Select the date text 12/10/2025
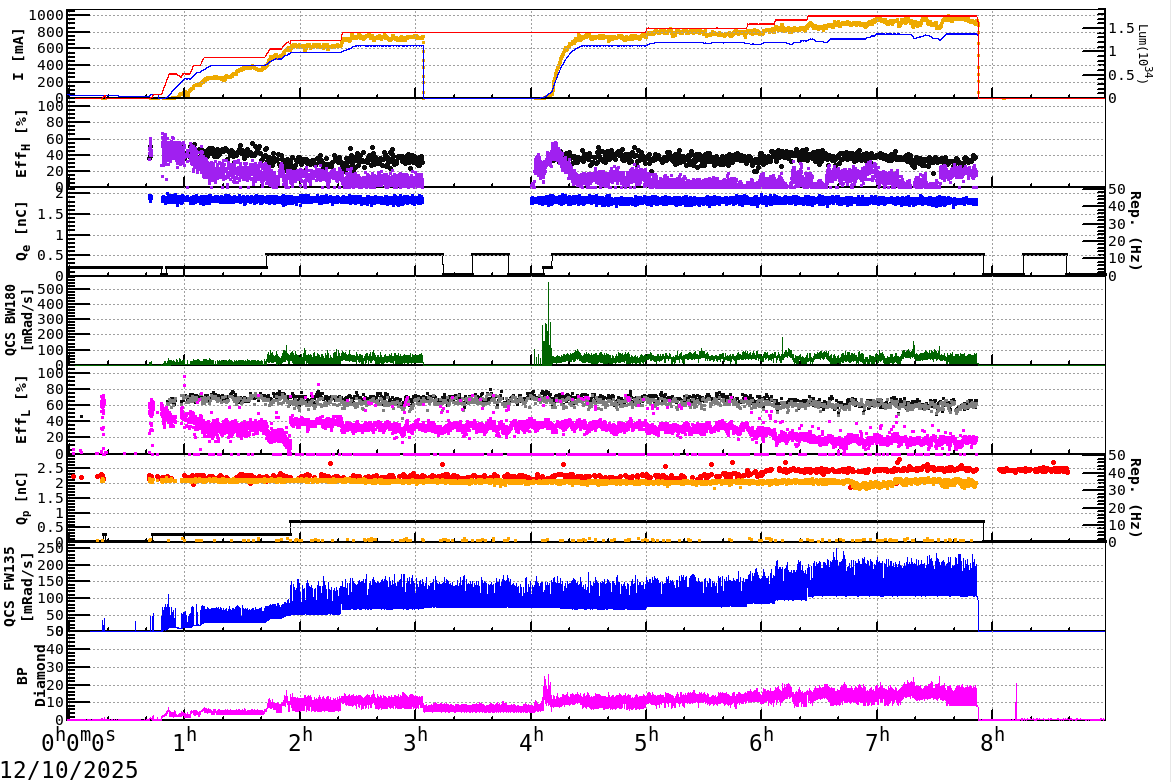Screen dimensions: 1172x782 [68, 768]
